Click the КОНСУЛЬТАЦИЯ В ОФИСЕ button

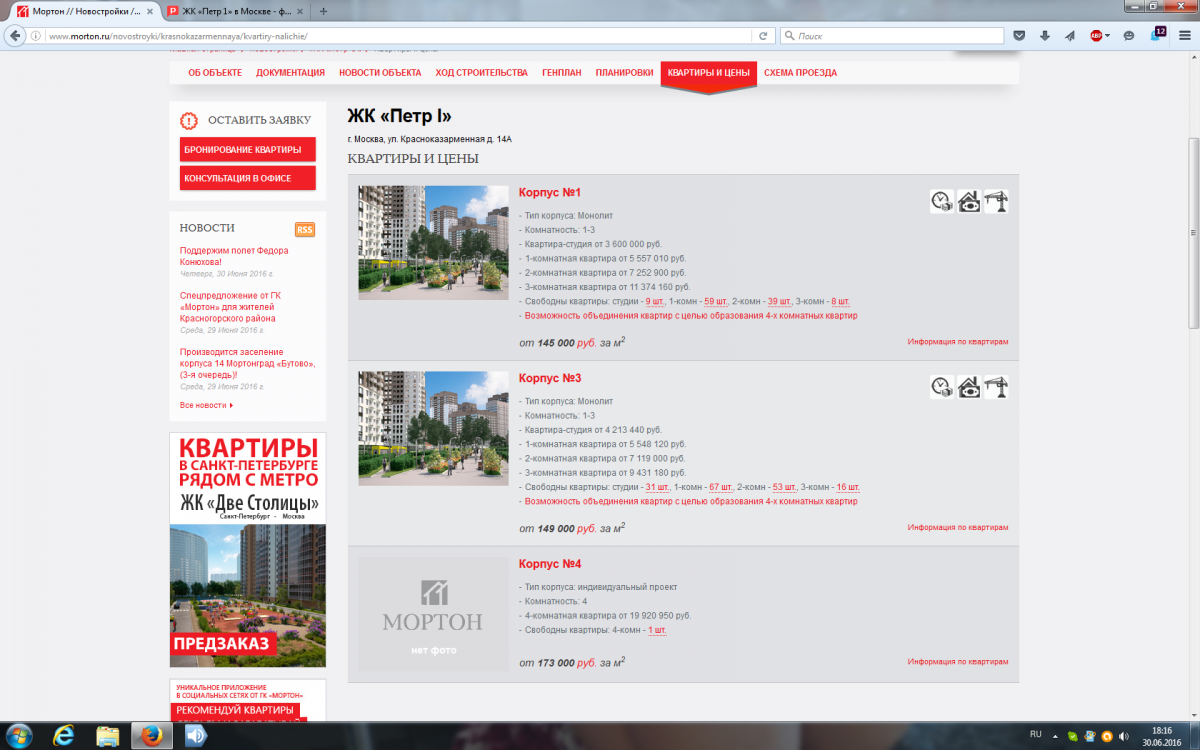point(248,178)
